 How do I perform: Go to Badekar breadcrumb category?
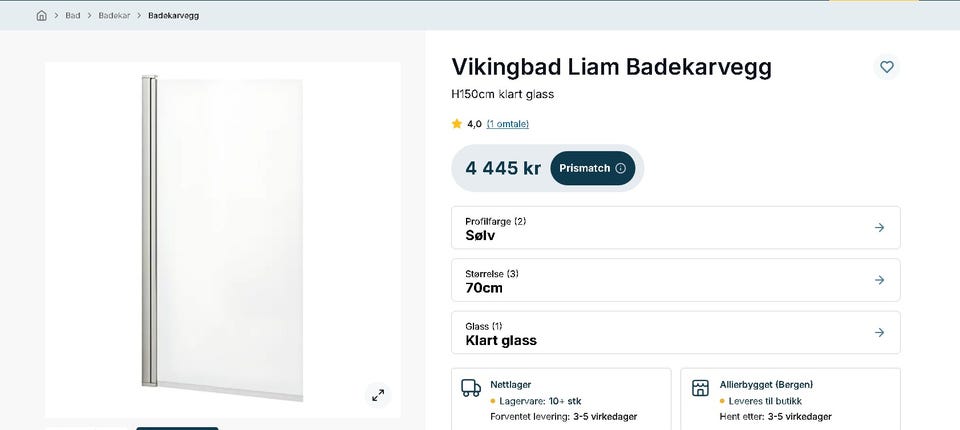point(114,15)
